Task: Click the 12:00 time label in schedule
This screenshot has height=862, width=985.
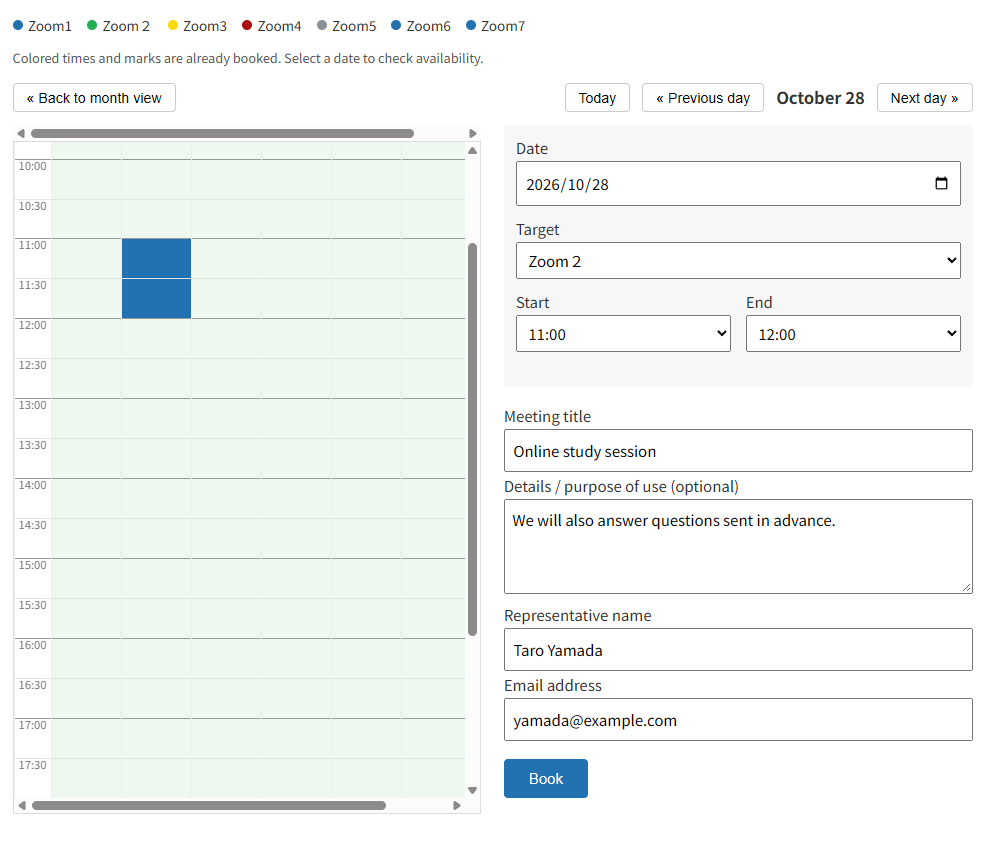Action: click(x=33, y=325)
